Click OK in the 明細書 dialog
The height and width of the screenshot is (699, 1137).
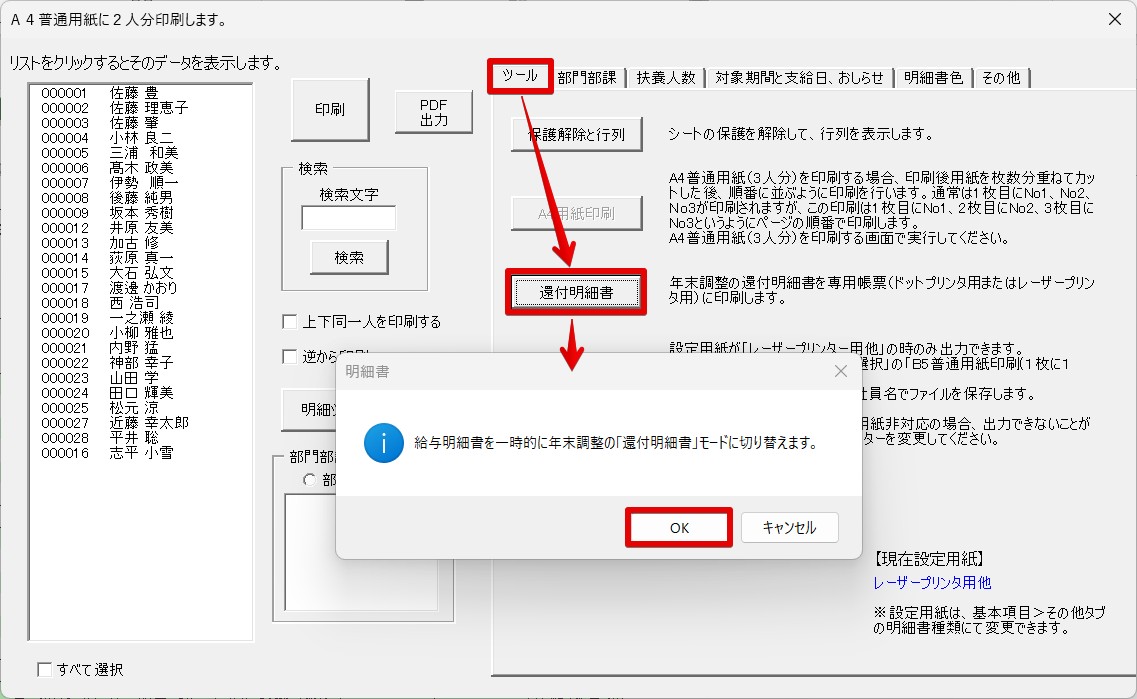(679, 528)
